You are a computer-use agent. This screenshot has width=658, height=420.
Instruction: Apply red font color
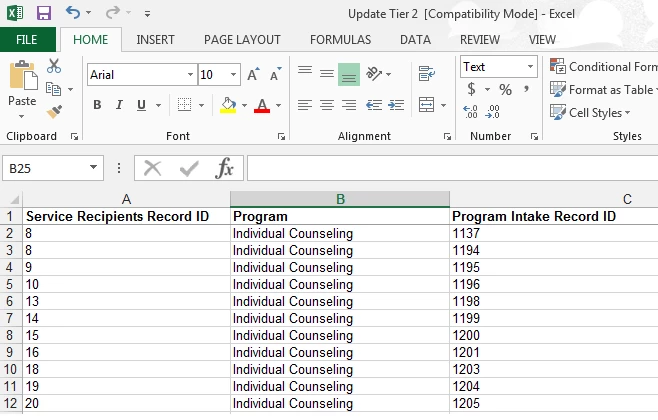(x=262, y=105)
